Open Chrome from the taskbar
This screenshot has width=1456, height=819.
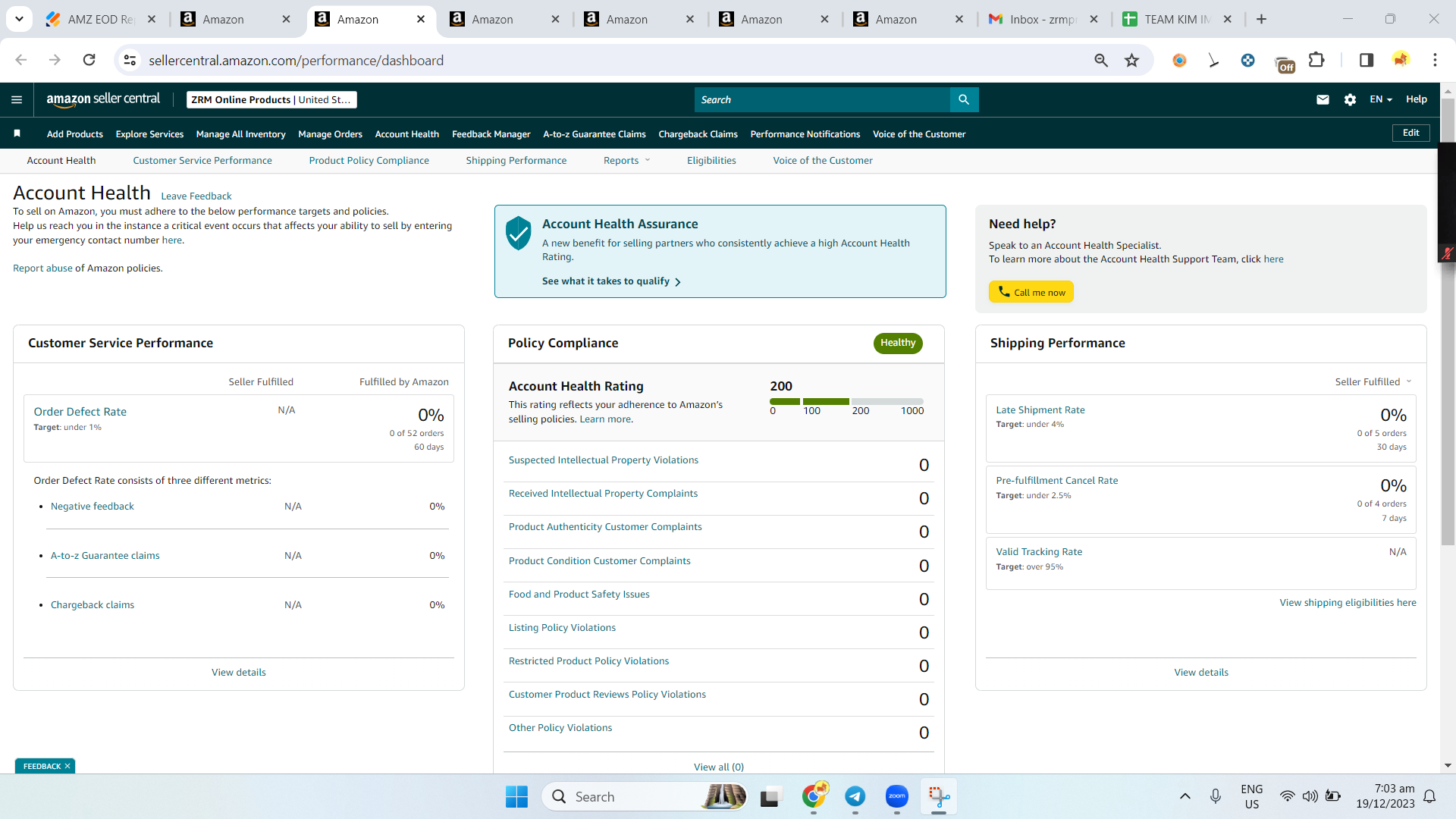(x=814, y=796)
